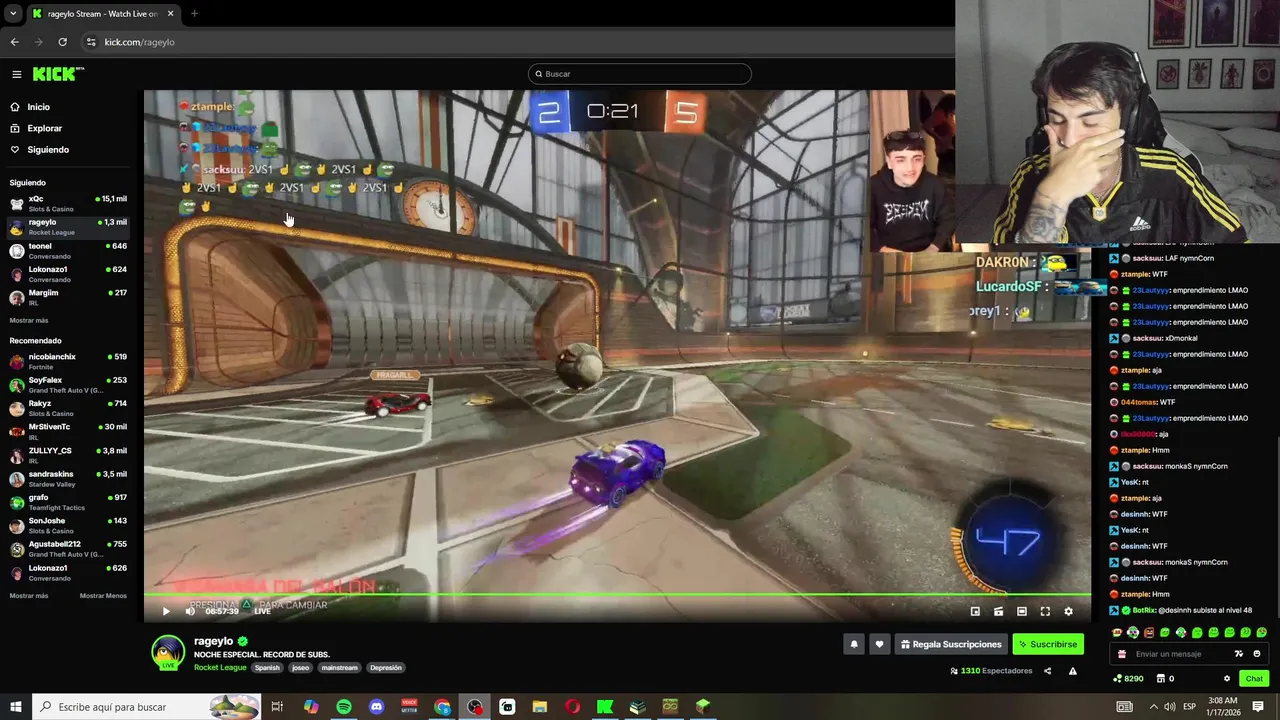Collapse recommended list with Mostrar Menos
The image size is (1280, 720).
103,595
